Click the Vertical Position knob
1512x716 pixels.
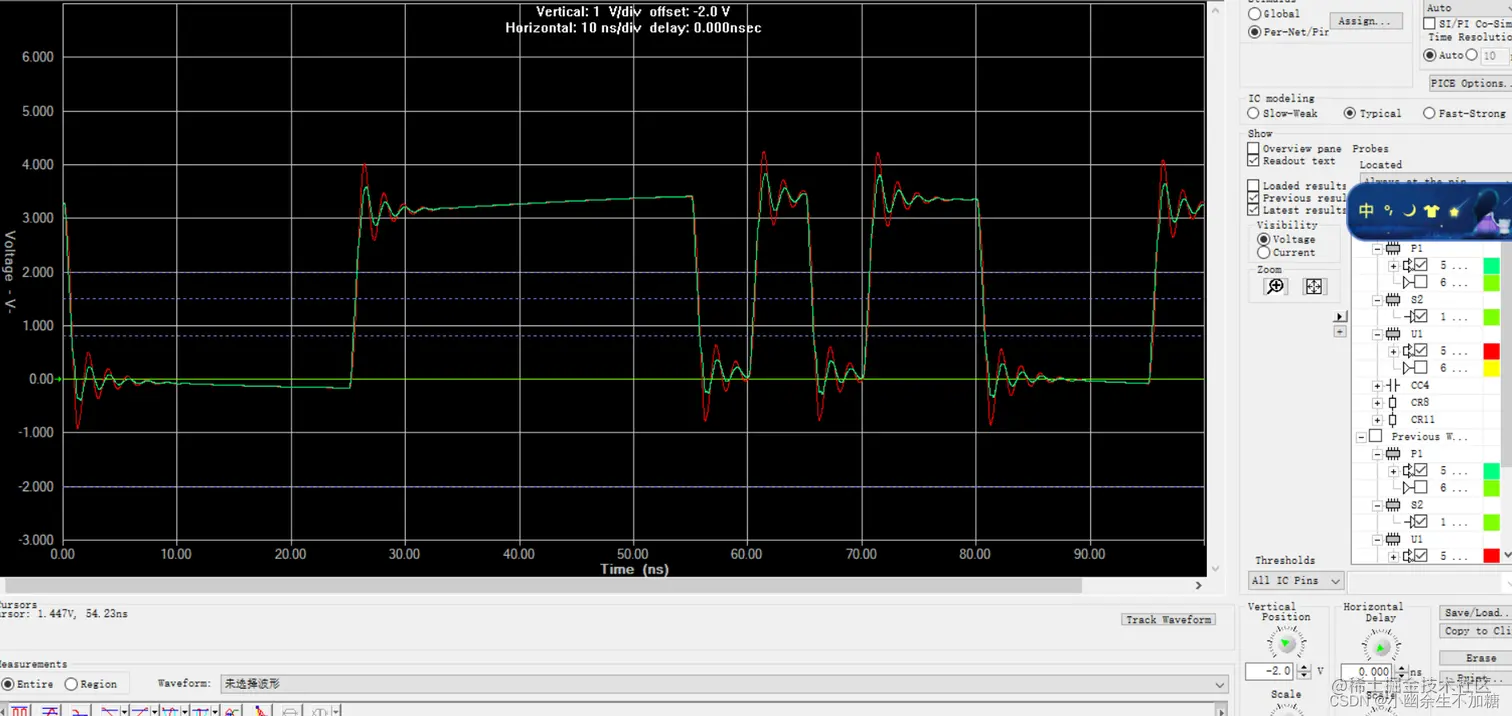click(x=1286, y=643)
